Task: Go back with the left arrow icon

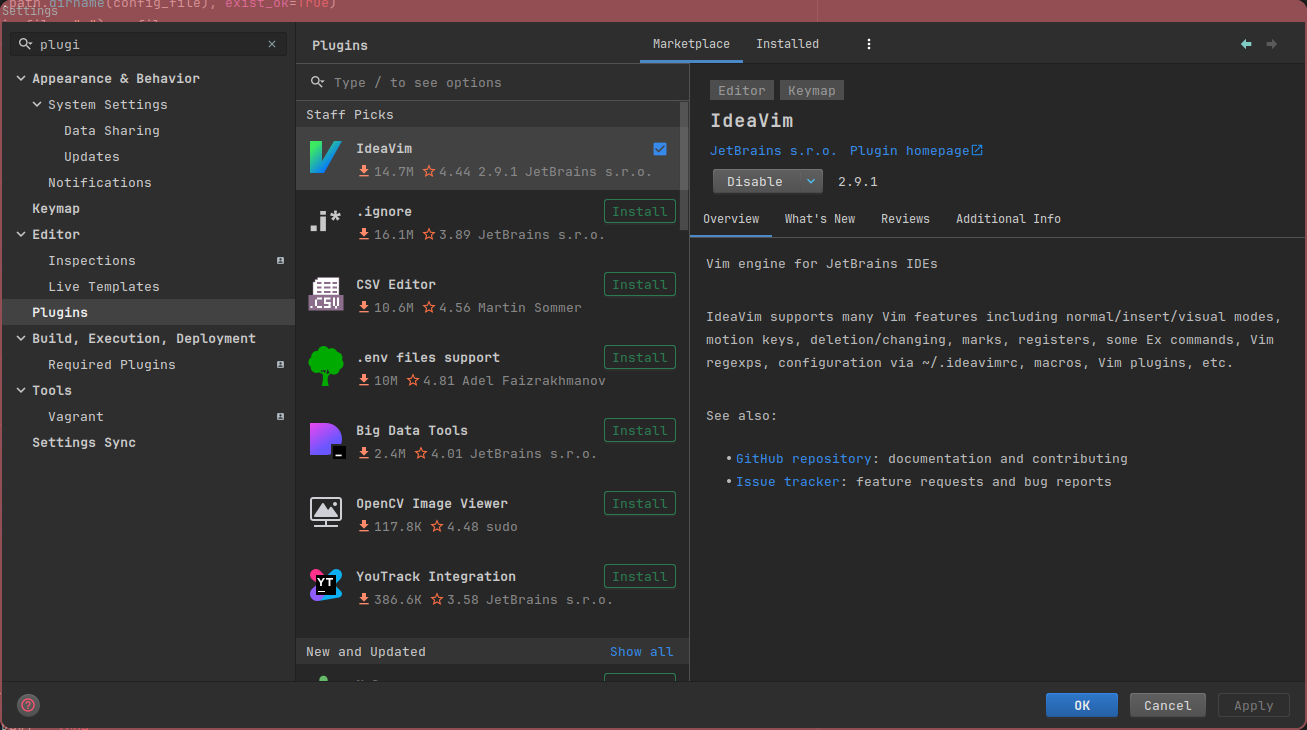Action: coord(1246,44)
